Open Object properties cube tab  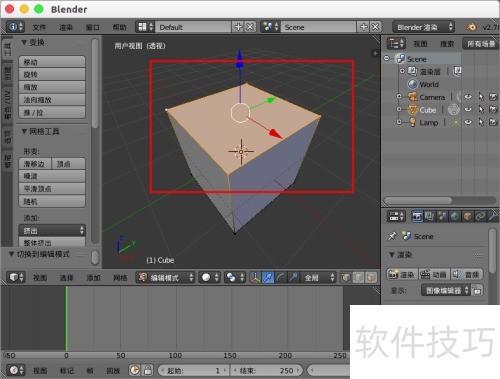click(x=467, y=216)
